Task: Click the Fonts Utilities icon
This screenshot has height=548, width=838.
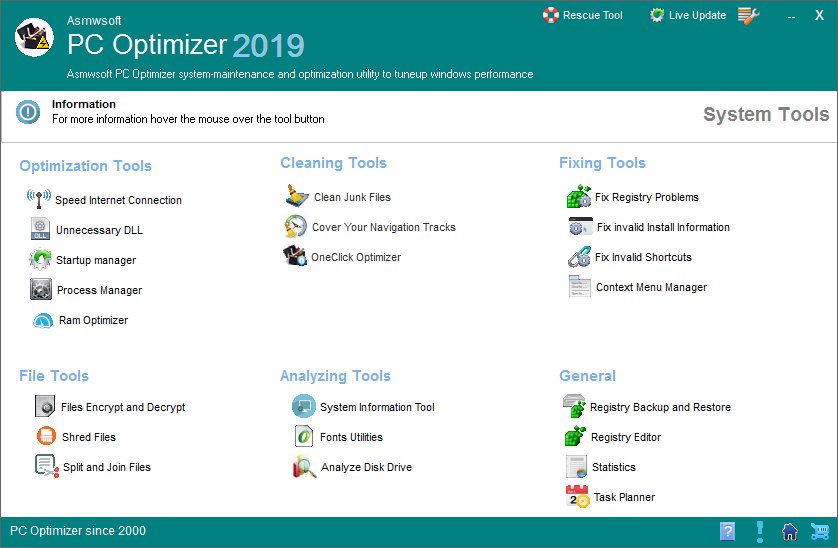Action: click(x=304, y=436)
